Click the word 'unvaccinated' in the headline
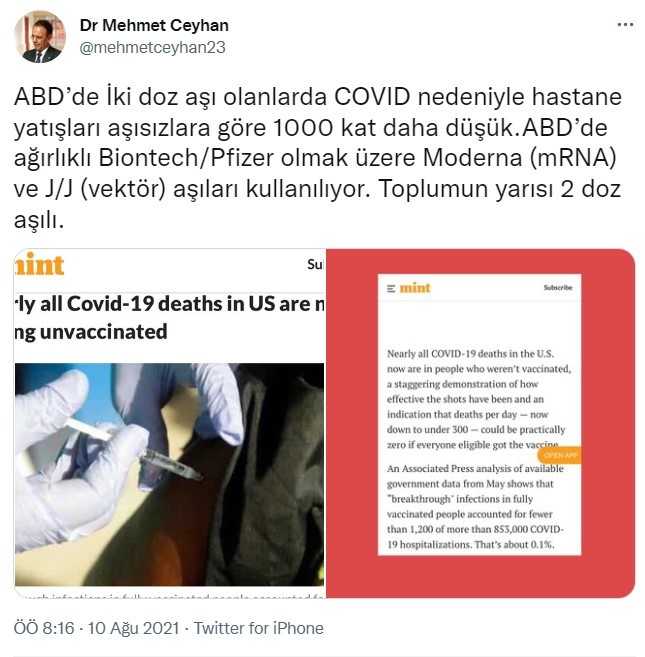Image resolution: width=645 pixels, height=657 pixels. 104,332
